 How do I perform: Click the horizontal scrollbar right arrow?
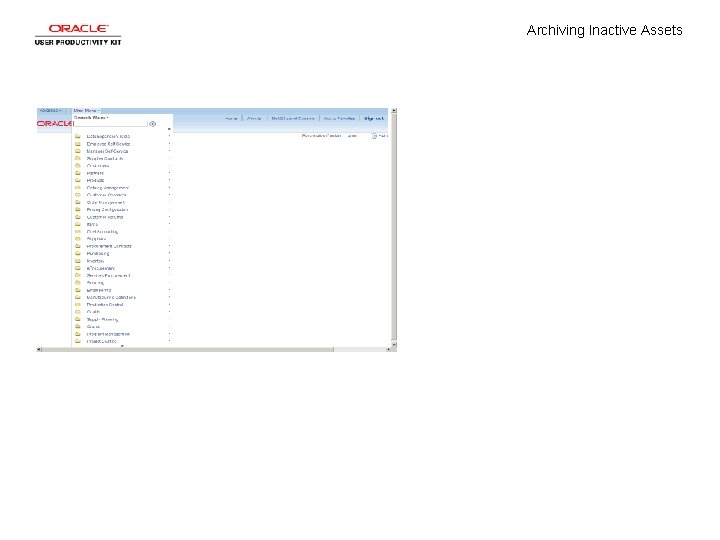[388, 349]
